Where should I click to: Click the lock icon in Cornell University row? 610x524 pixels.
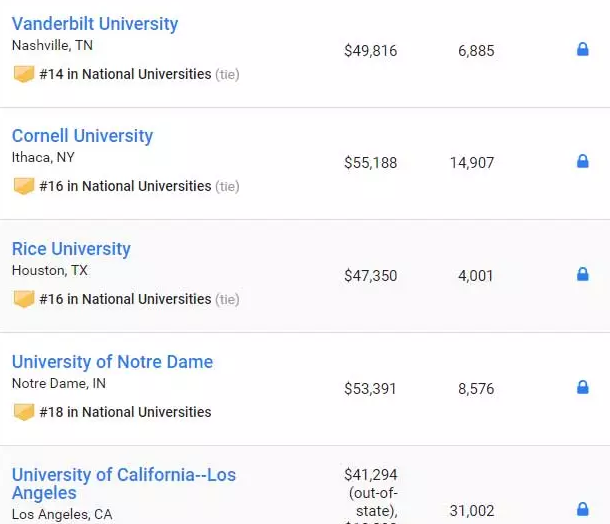click(583, 161)
